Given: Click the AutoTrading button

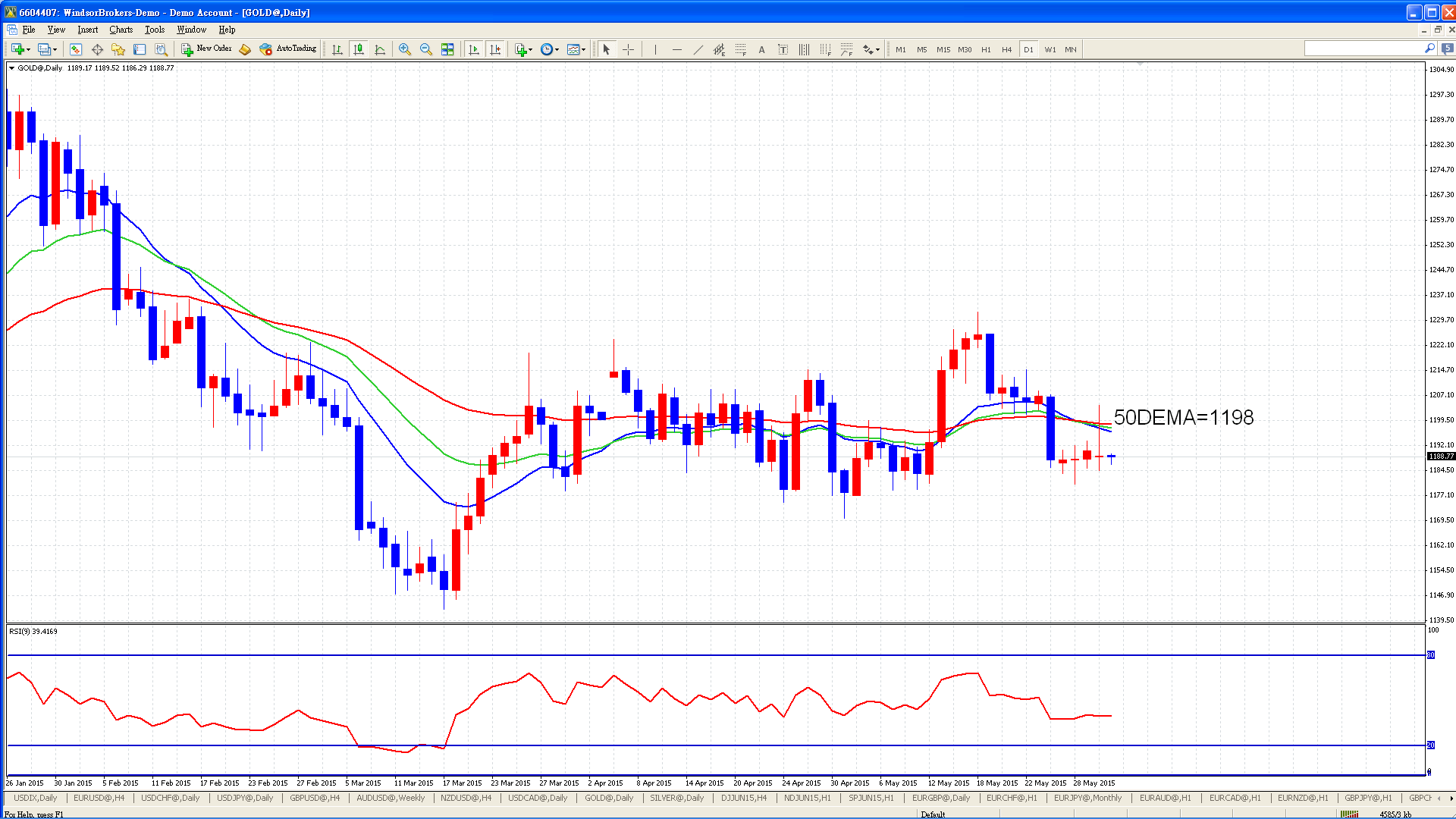Looking at the screenshot, I should (288, 49).
